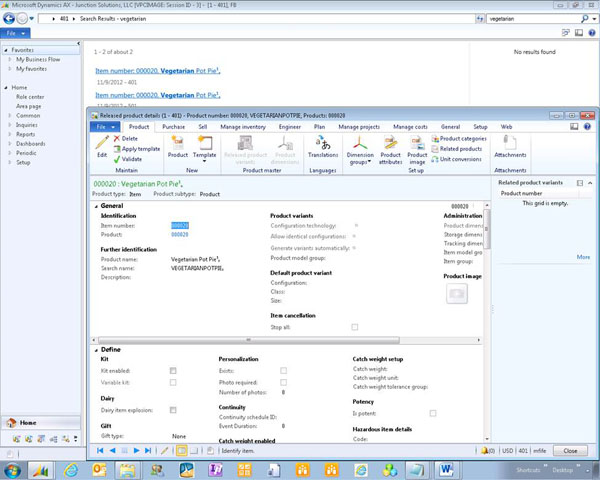Toggle Dairy item explosion checkbox
The height and width of the screenshot is (480, 600).
173,410
